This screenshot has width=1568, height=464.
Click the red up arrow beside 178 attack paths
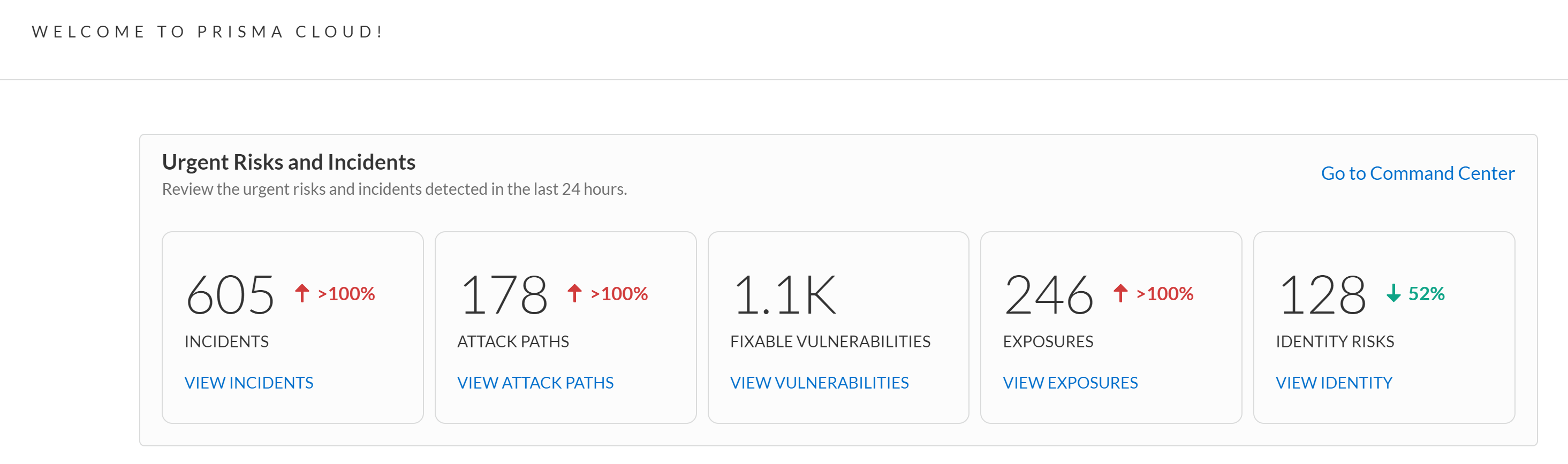(x=574, y=293)
